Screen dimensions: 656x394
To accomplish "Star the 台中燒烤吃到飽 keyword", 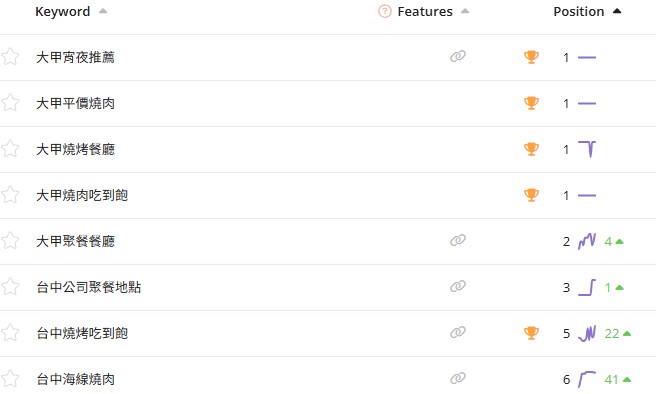I will pos(10,333).
